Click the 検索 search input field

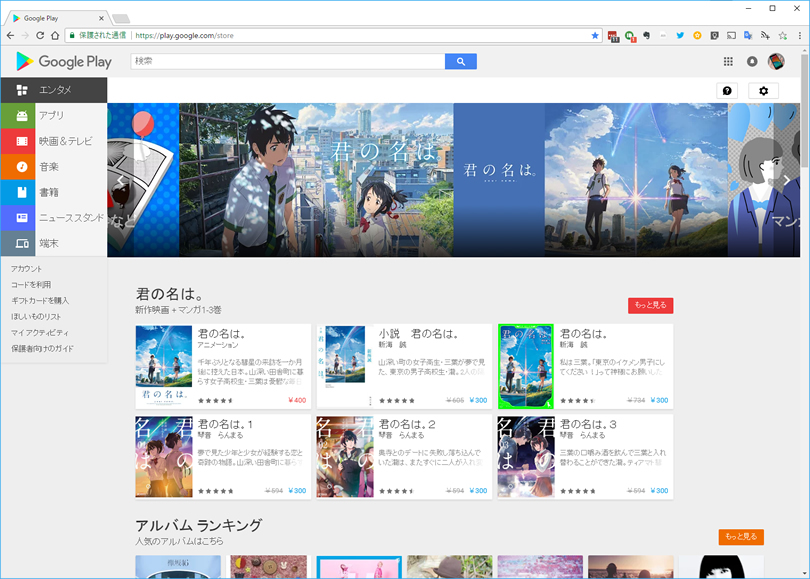point(288,61)
